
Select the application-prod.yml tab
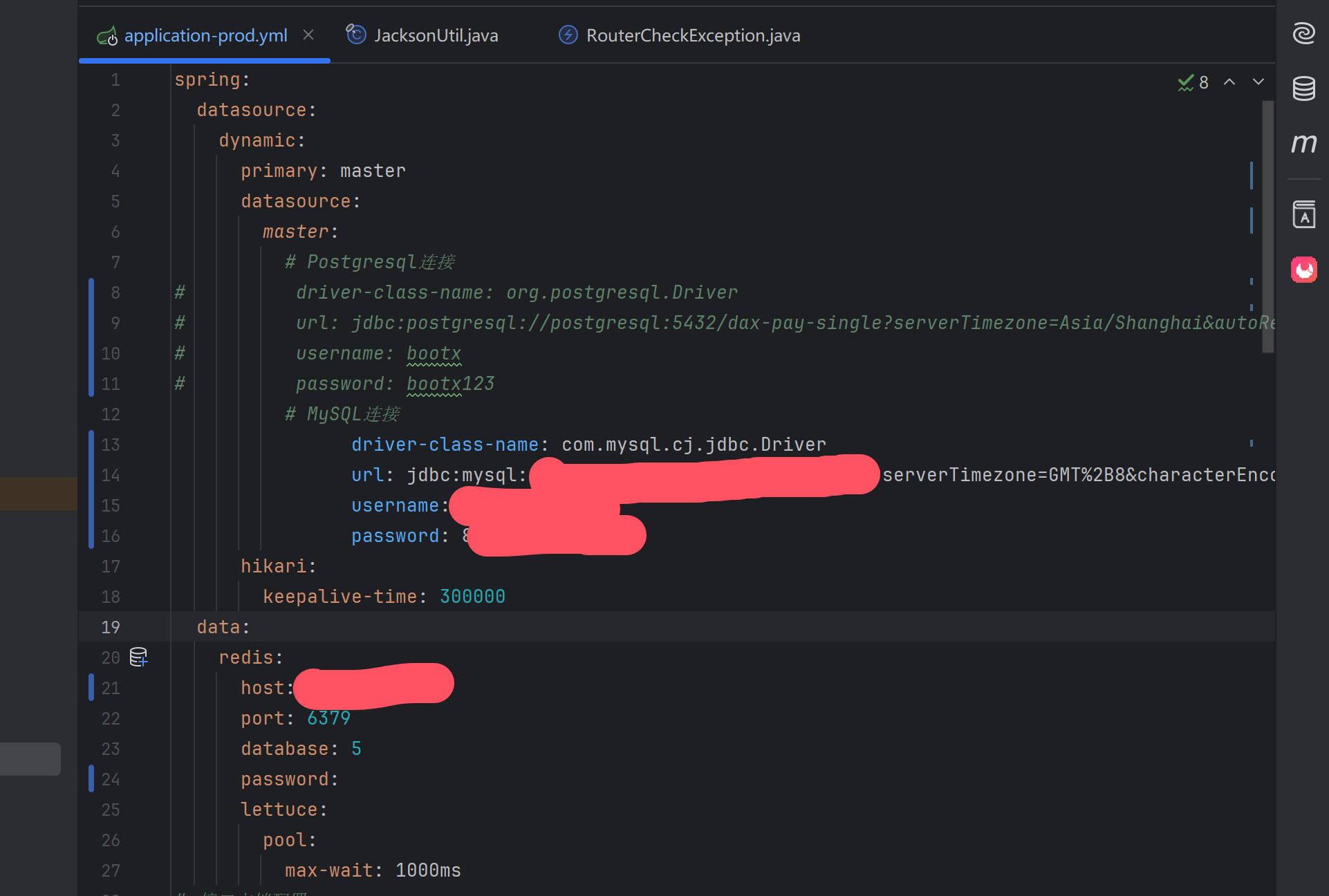pyautogui.click(x=205, y=35)
